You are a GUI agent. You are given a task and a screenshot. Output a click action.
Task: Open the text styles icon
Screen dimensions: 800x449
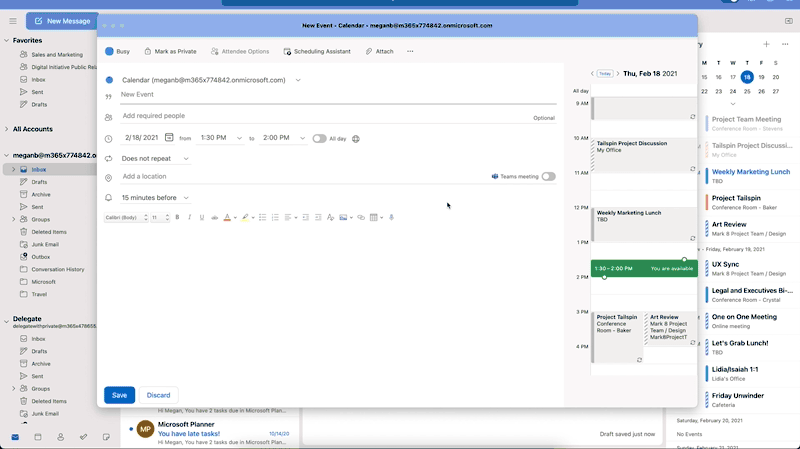click(x=330, y=217)
